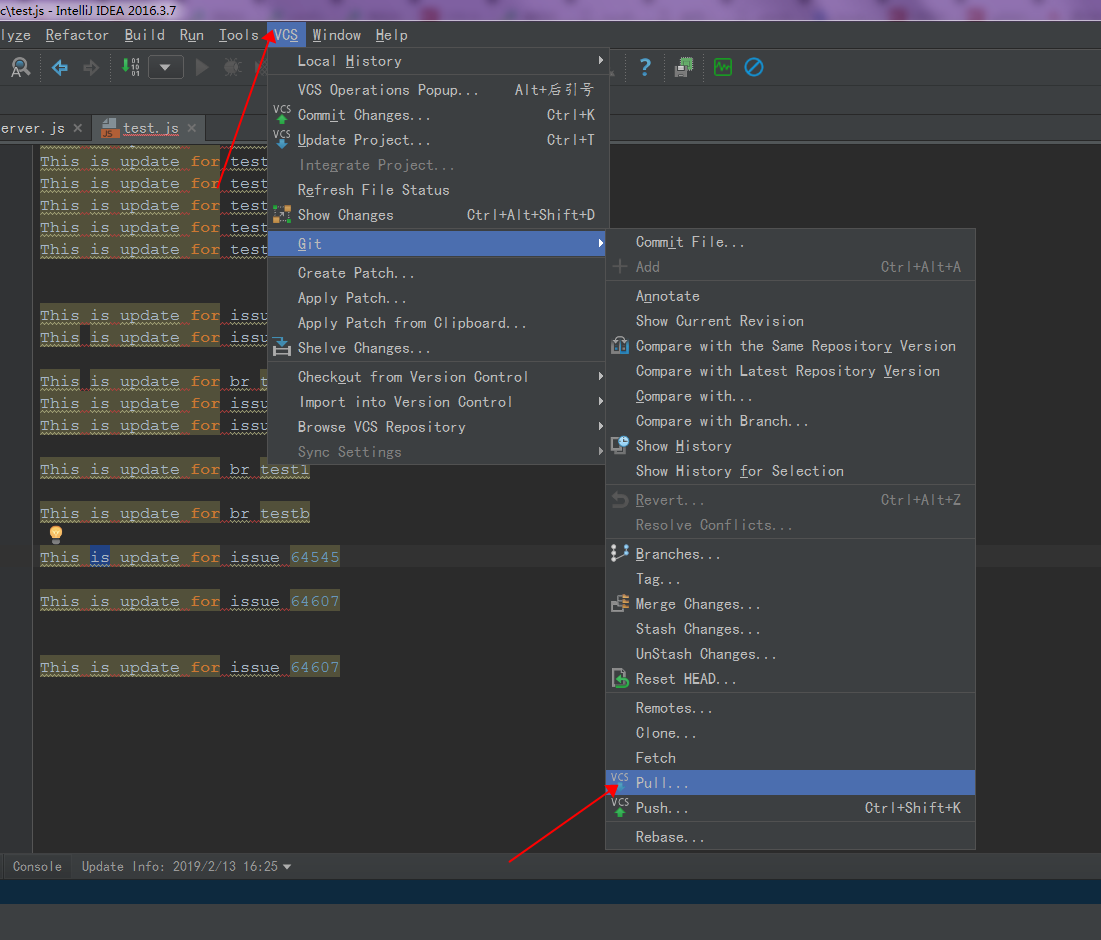
Task: Select Rebase in Git submenu
Action: coord(791,837)
